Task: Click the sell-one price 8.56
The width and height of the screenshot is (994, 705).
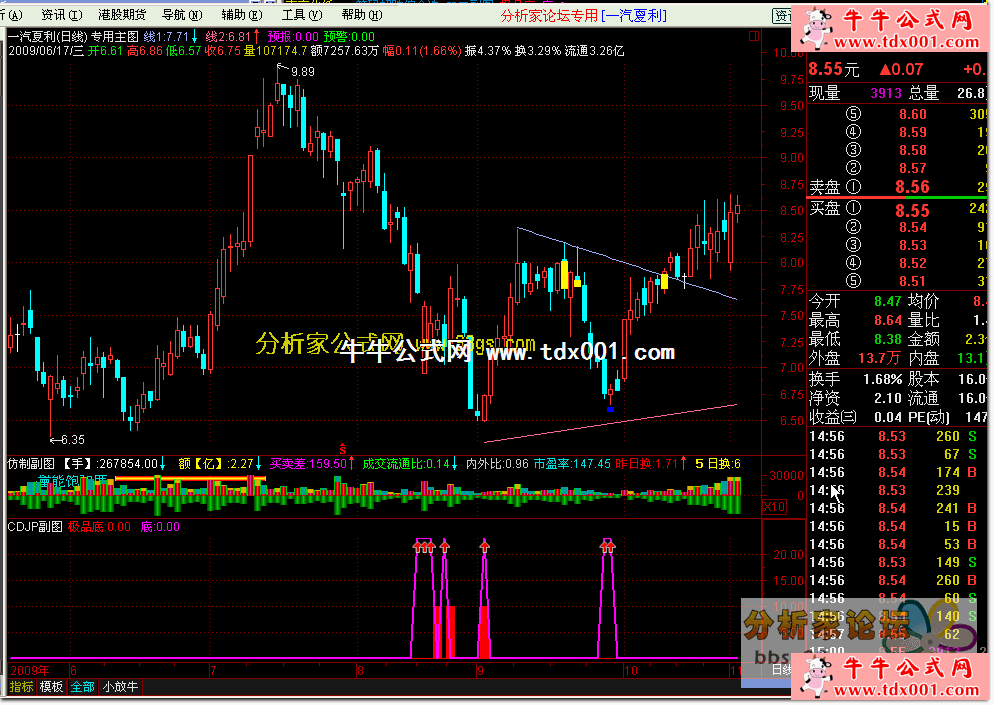Action: (912, 186)
